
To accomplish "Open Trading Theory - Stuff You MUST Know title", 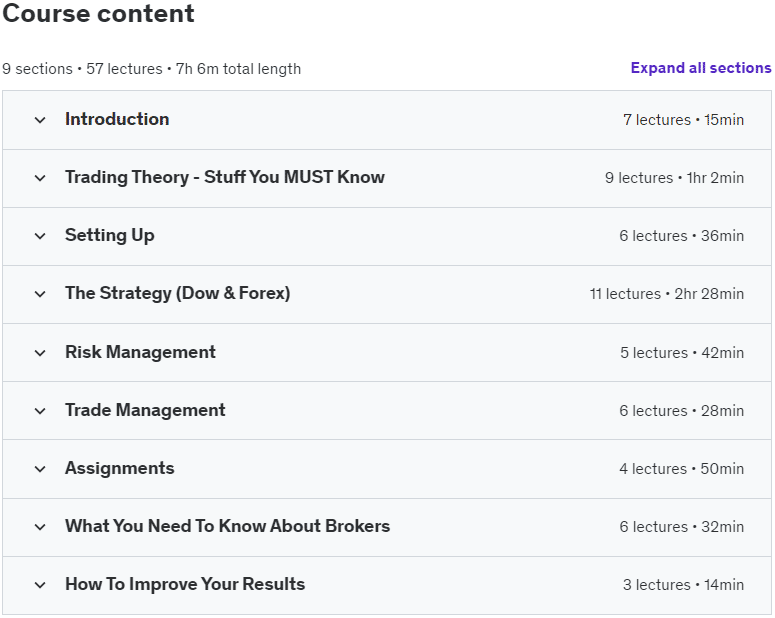I will tap(225, 177).
